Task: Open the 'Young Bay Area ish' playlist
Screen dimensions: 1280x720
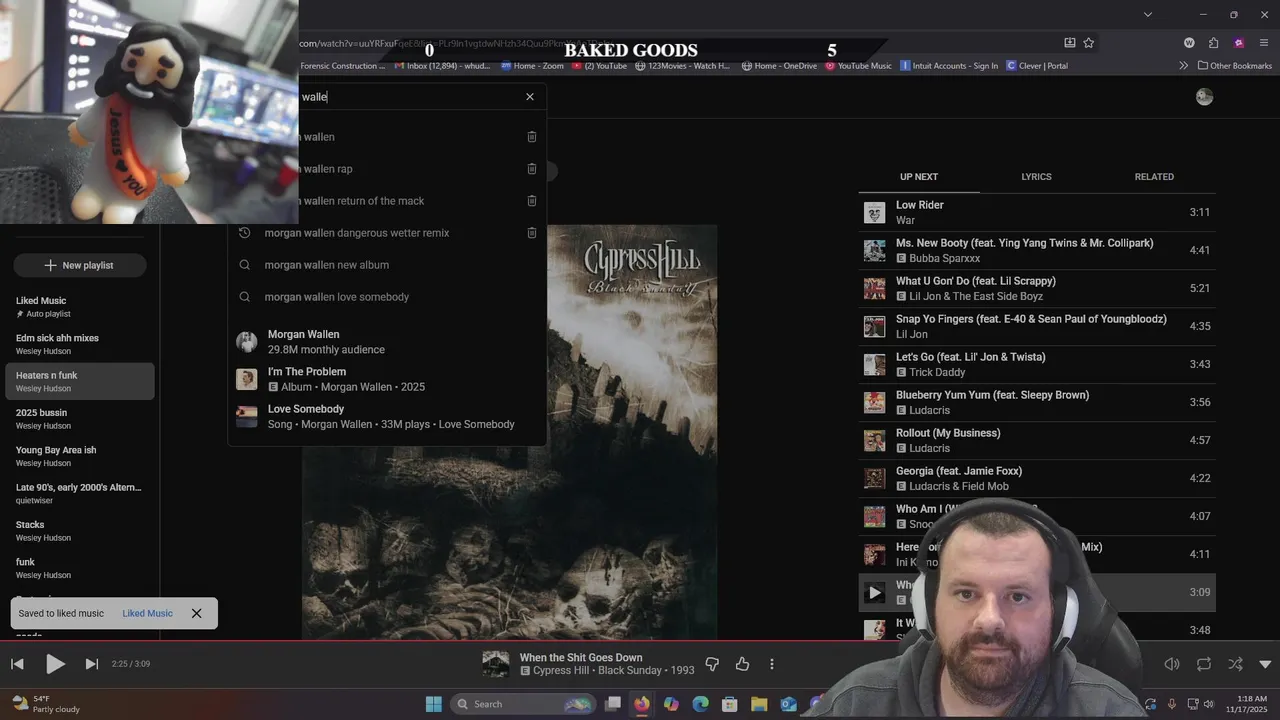Action: (x=80, y=456)
